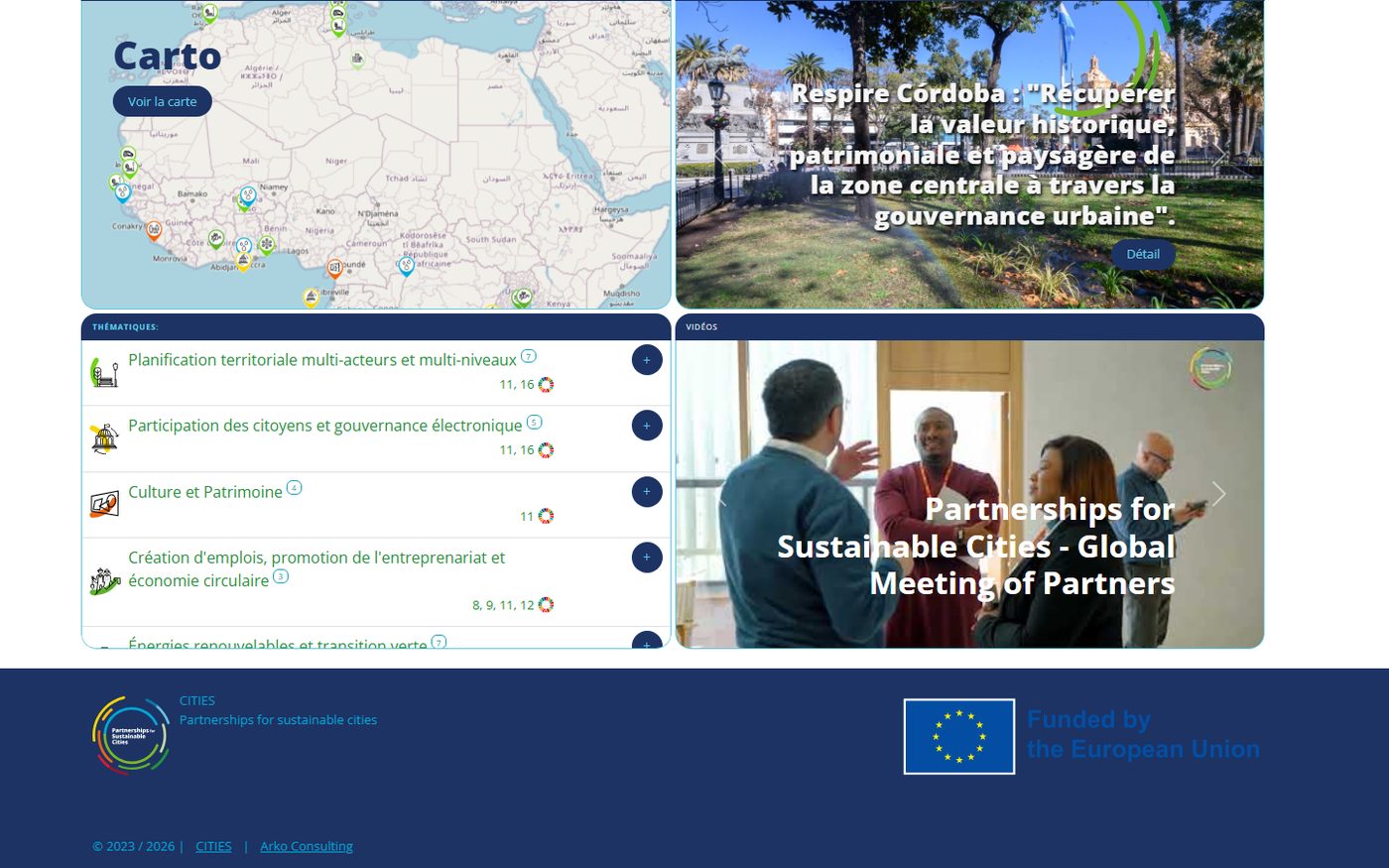Viewport: 1389px width, 868px height.
Task: Click the Détail button on Córdoba slide
Action: pos(1142,254)
